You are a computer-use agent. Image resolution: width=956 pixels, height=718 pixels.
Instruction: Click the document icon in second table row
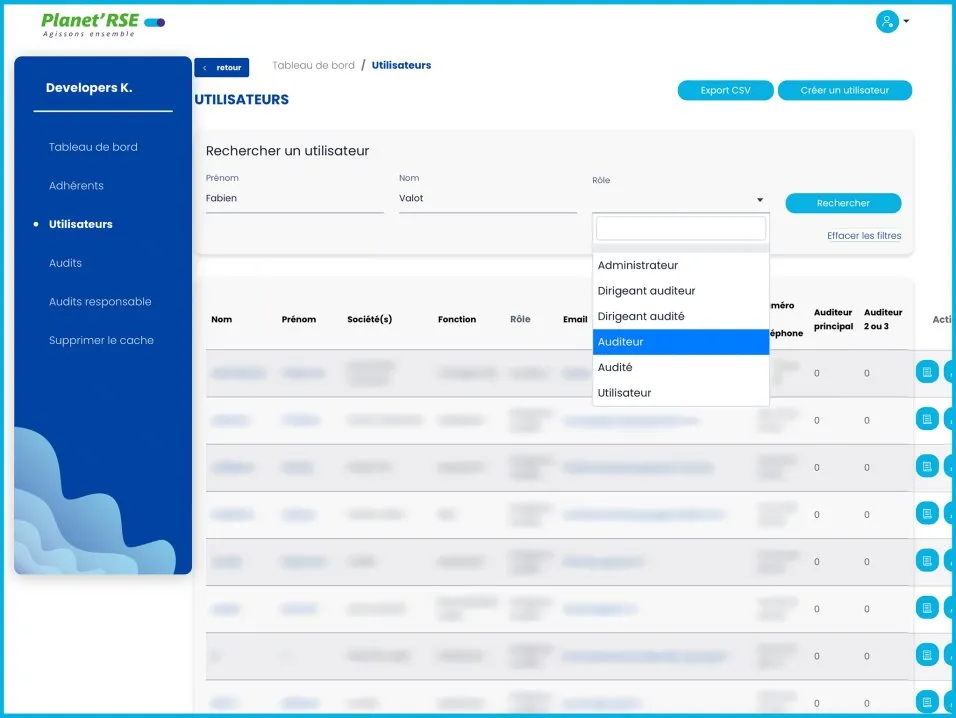coord(927,419)
